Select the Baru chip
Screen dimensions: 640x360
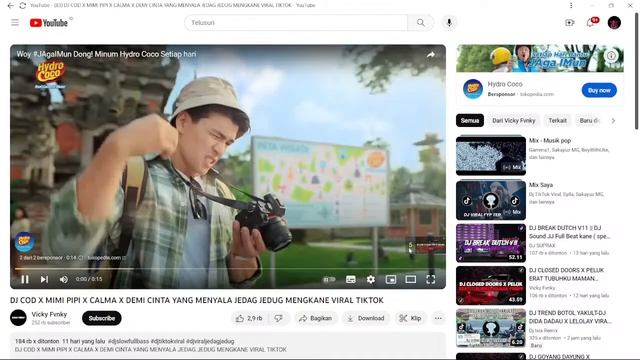[x=589, y=120]
